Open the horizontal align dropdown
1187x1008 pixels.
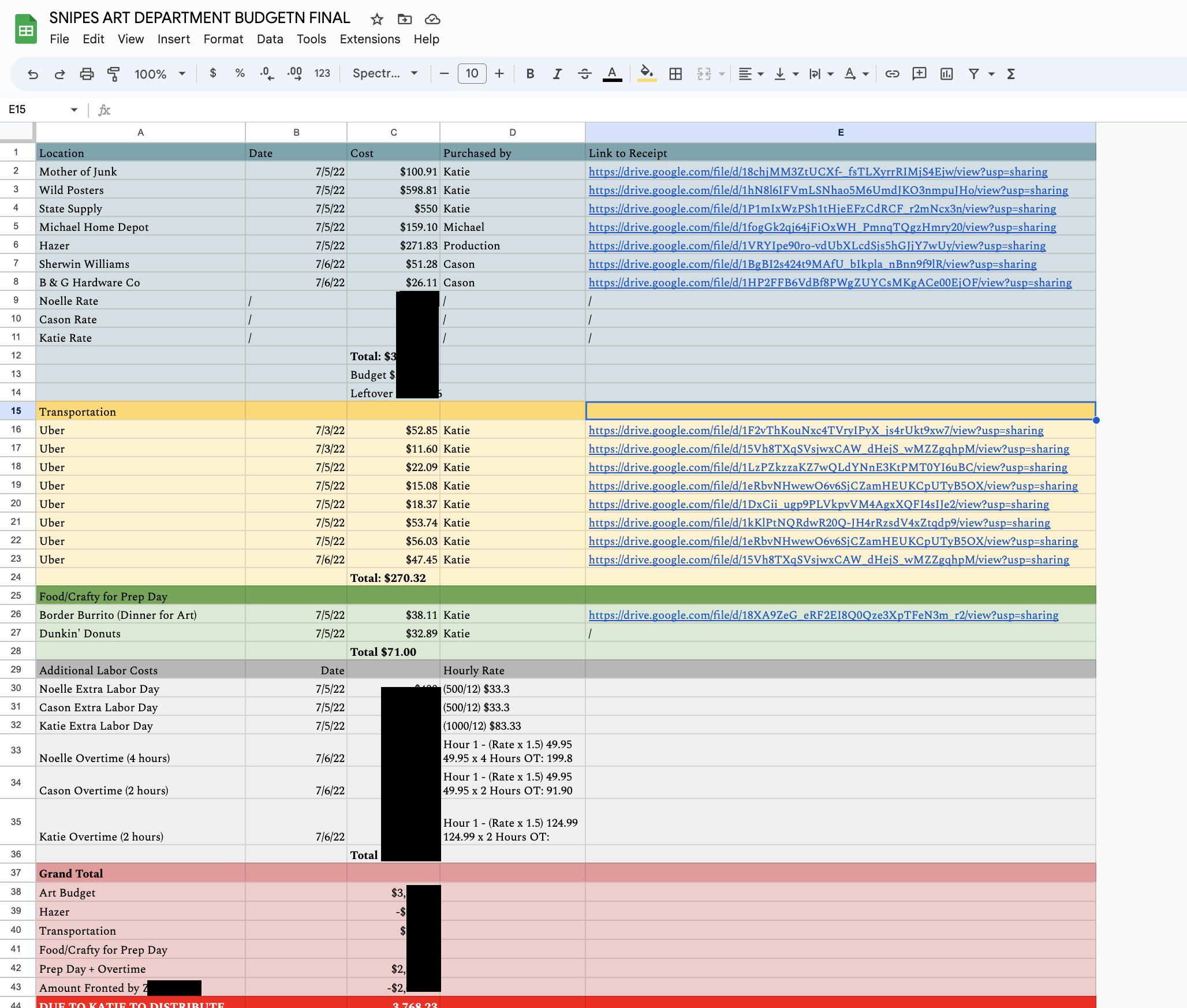(751, 74)
